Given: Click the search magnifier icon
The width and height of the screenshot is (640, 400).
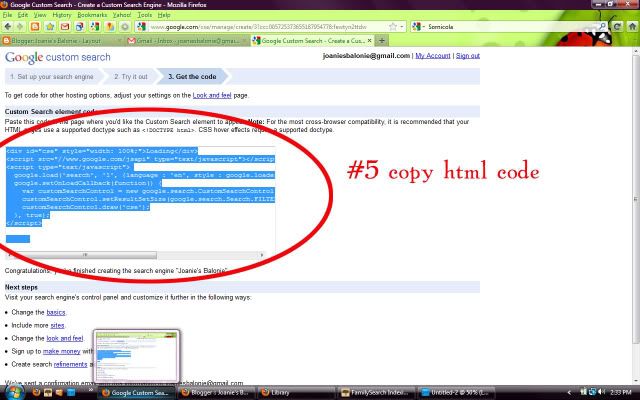Looking at the screenshot, I should 602,27.
